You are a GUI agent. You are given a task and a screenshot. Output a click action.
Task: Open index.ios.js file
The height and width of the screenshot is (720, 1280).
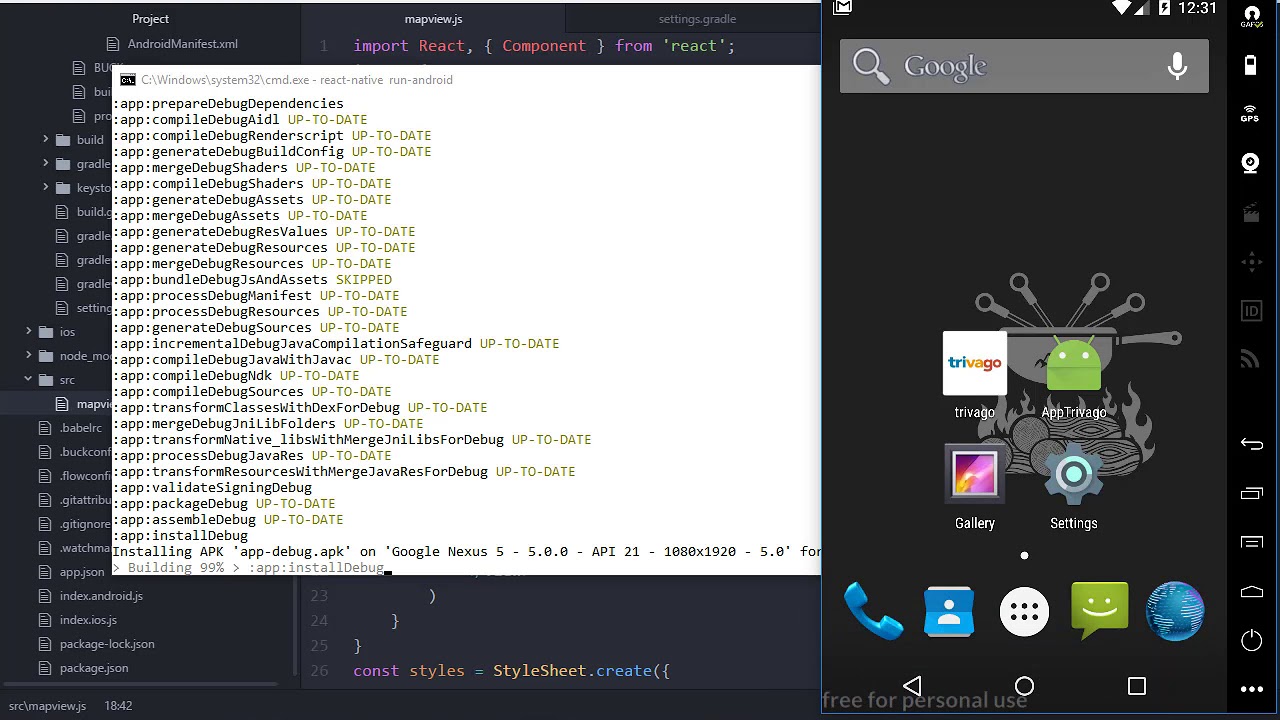88,620
